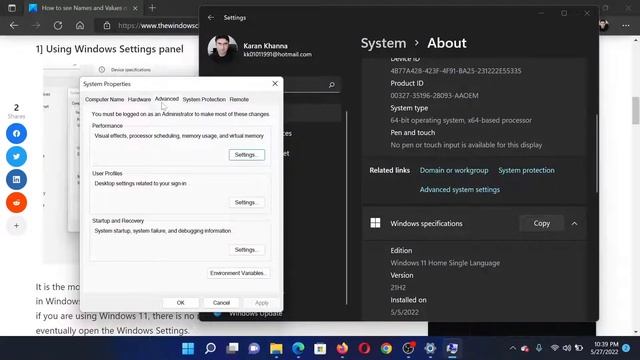Cancel the System Properties dialog

click(x=221, y=302)
